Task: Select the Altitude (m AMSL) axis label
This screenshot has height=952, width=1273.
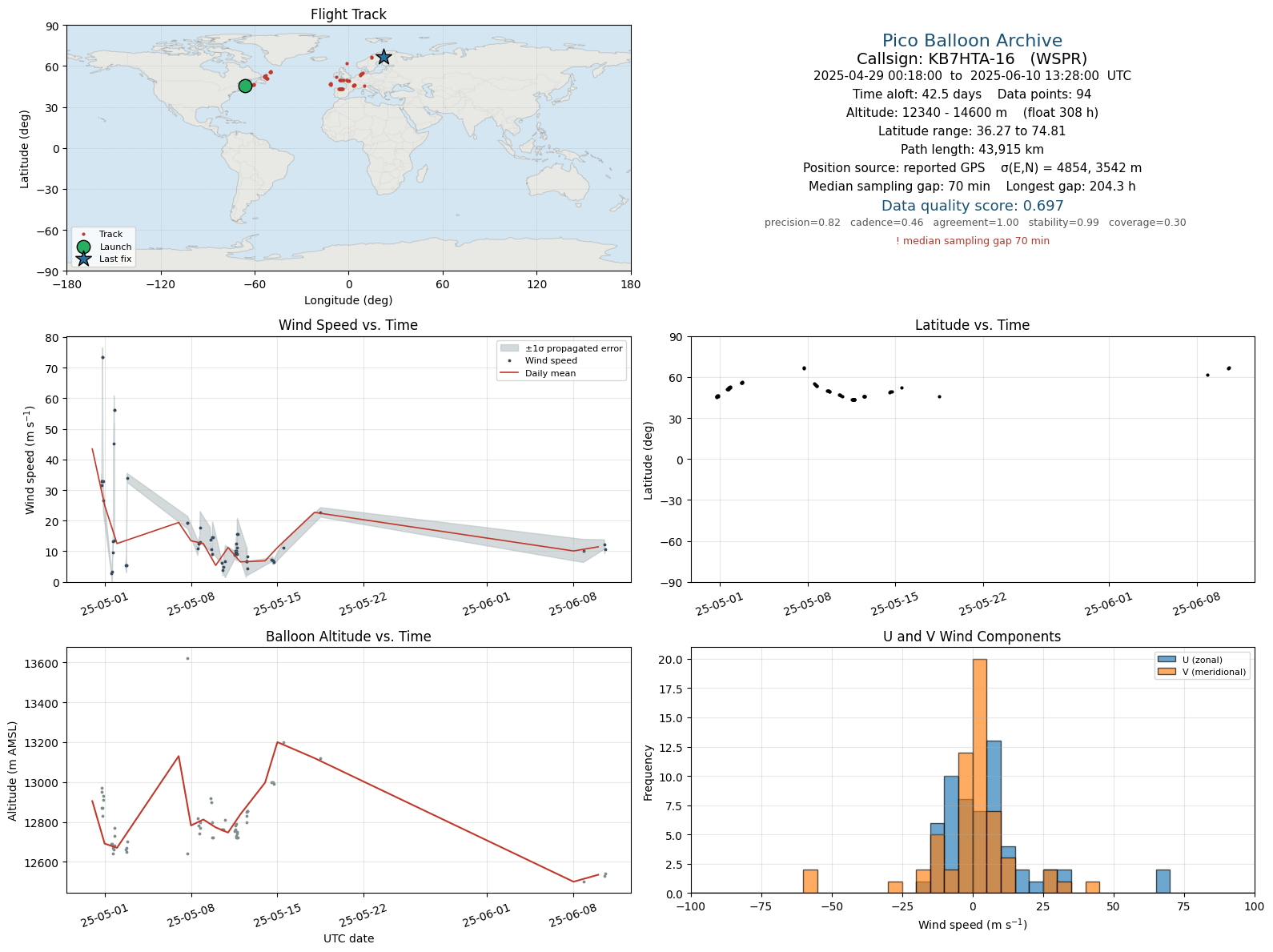Action: [13, 770]
